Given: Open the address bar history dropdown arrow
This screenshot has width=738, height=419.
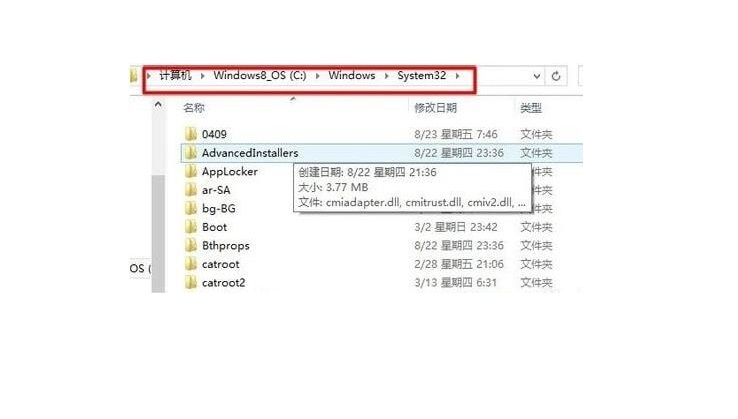Looking at the screenshot, I should pyautogui.click(x=537, y=76).
